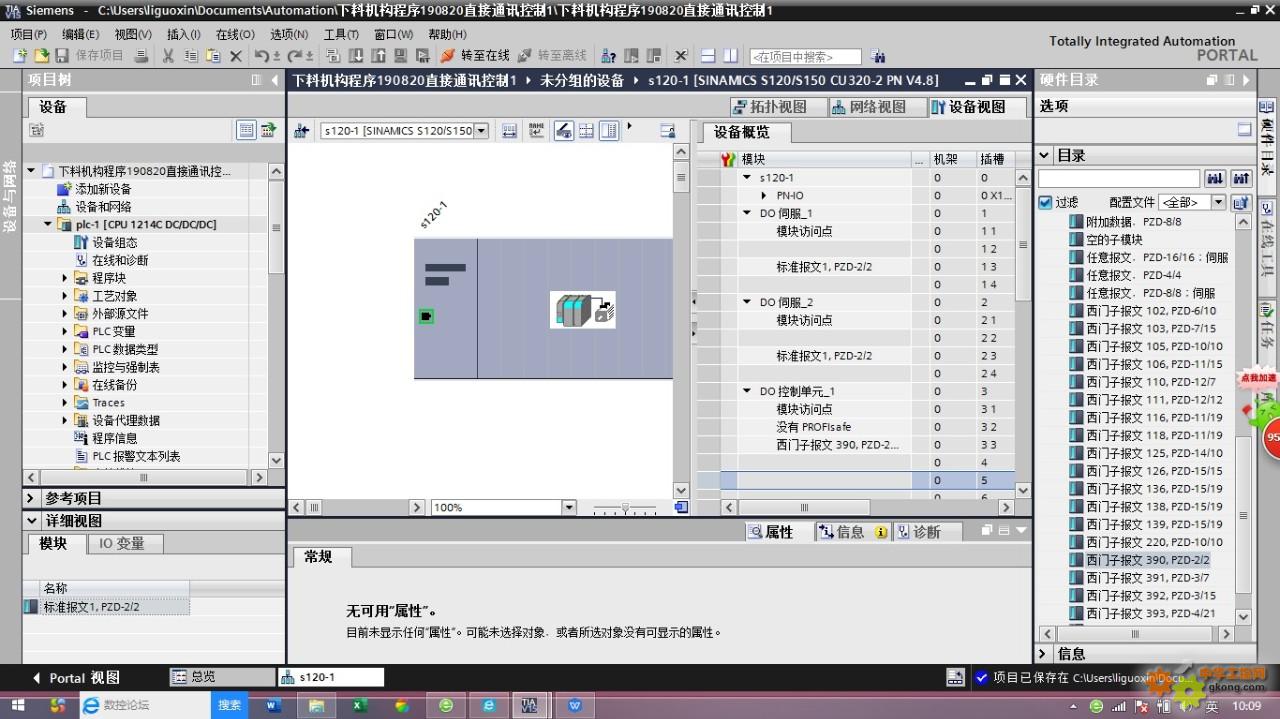Viewport: 1280px width, 719px height.
Task: Click the green port on s120-1 device
Action: click(x=426, y=316)
